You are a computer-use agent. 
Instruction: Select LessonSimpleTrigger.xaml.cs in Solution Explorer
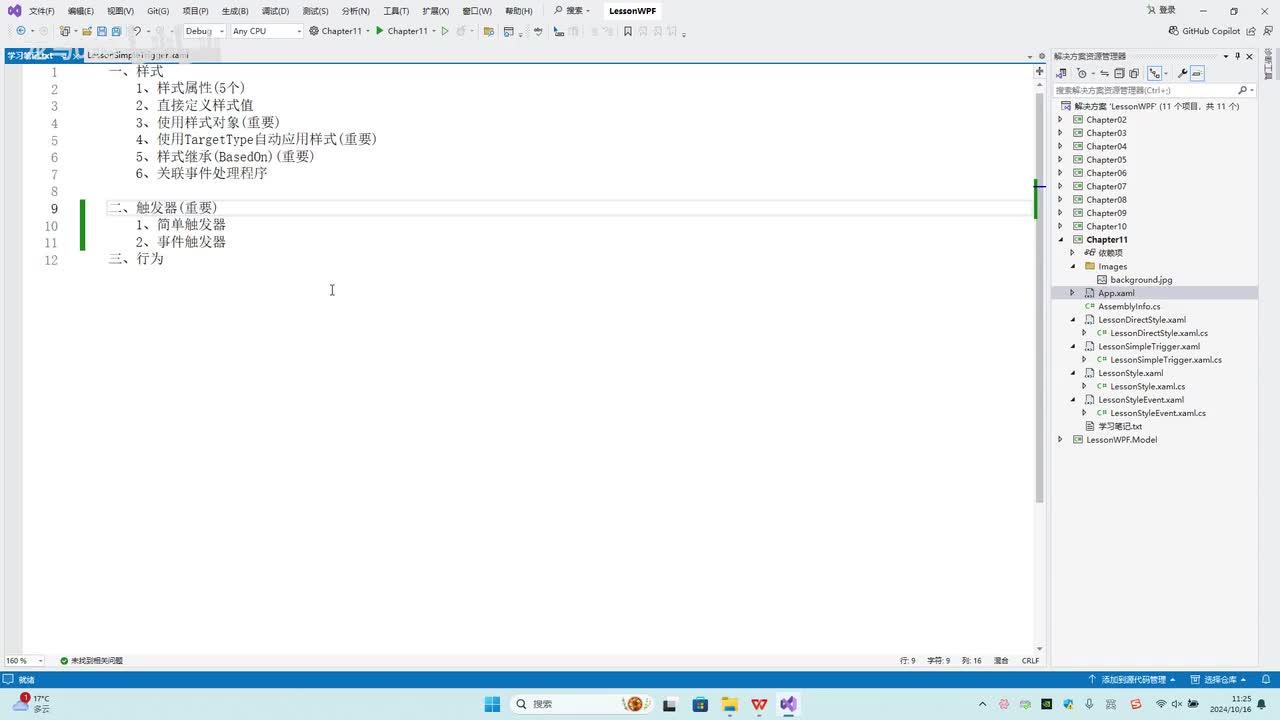(x=1166, y=360)
